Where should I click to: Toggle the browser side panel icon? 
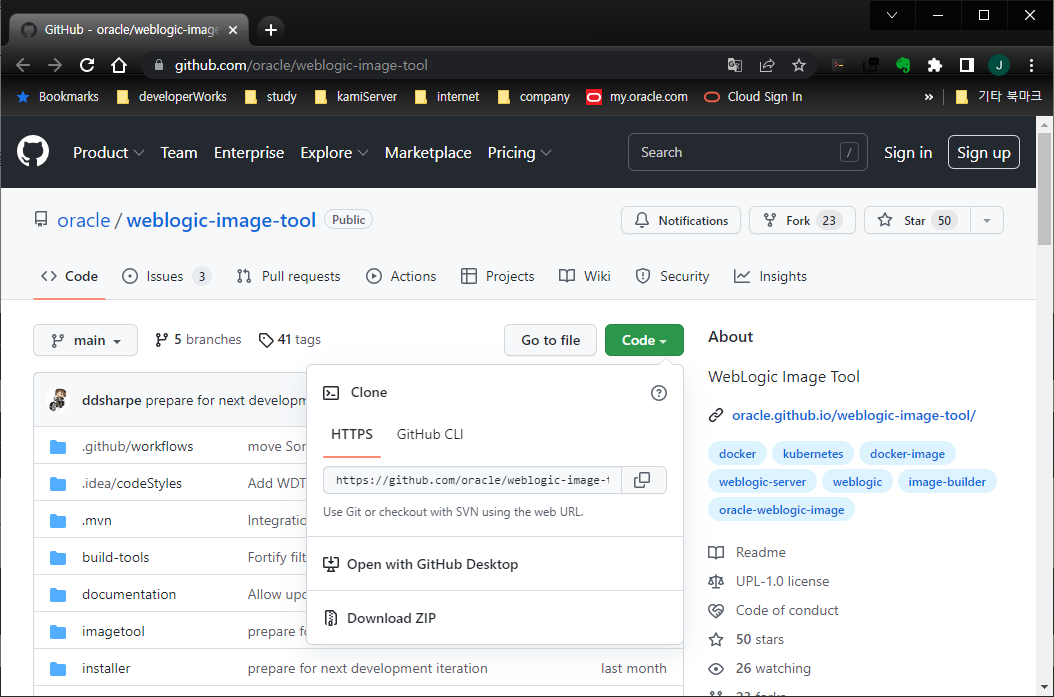pos(967,65)
